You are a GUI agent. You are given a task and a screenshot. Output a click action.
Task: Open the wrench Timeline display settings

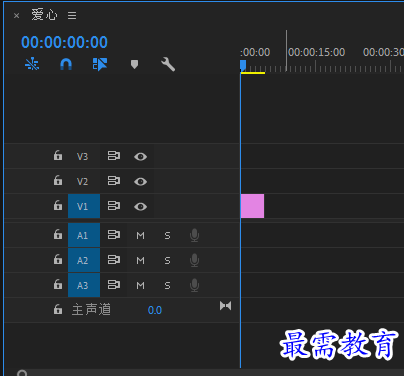[x=168, y=64]
